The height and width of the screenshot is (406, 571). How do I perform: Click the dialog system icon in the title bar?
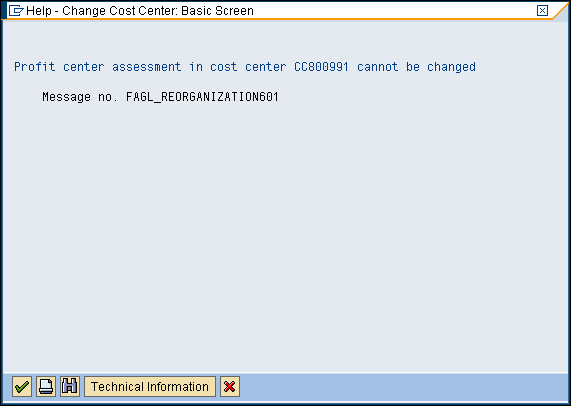[16, 11]
